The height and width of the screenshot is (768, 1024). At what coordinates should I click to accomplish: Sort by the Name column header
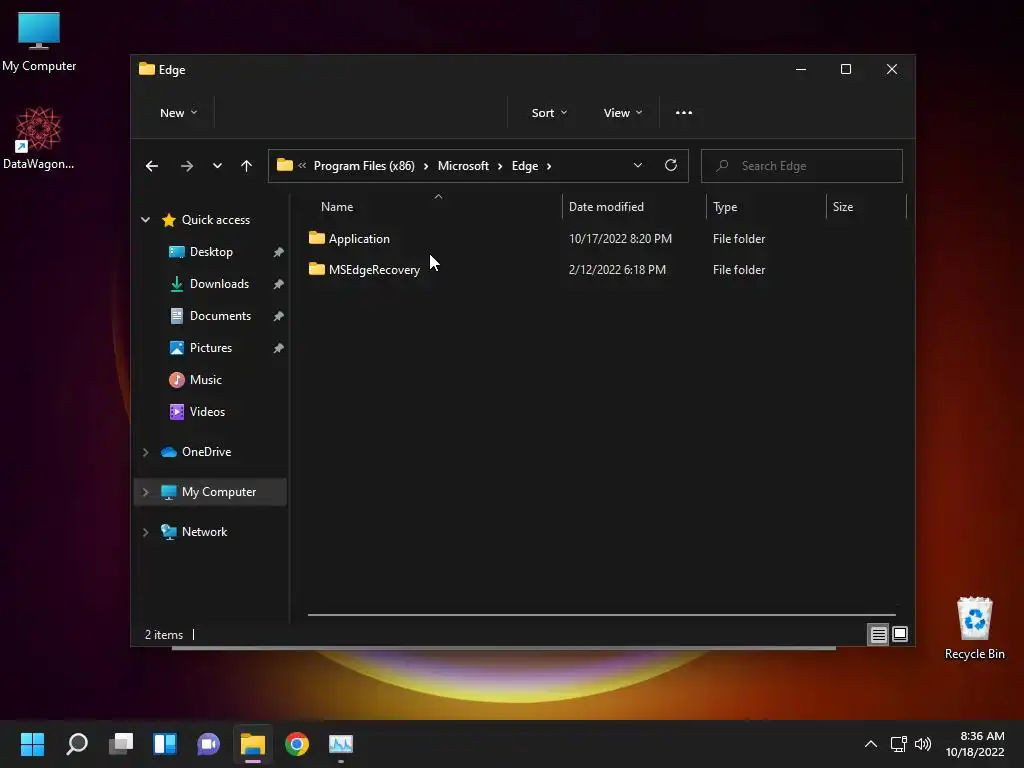click(x=337, y=207)
